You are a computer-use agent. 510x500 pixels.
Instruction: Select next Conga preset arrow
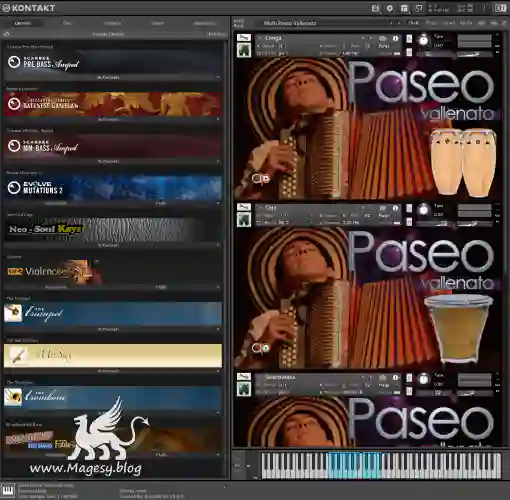[370, 38]
